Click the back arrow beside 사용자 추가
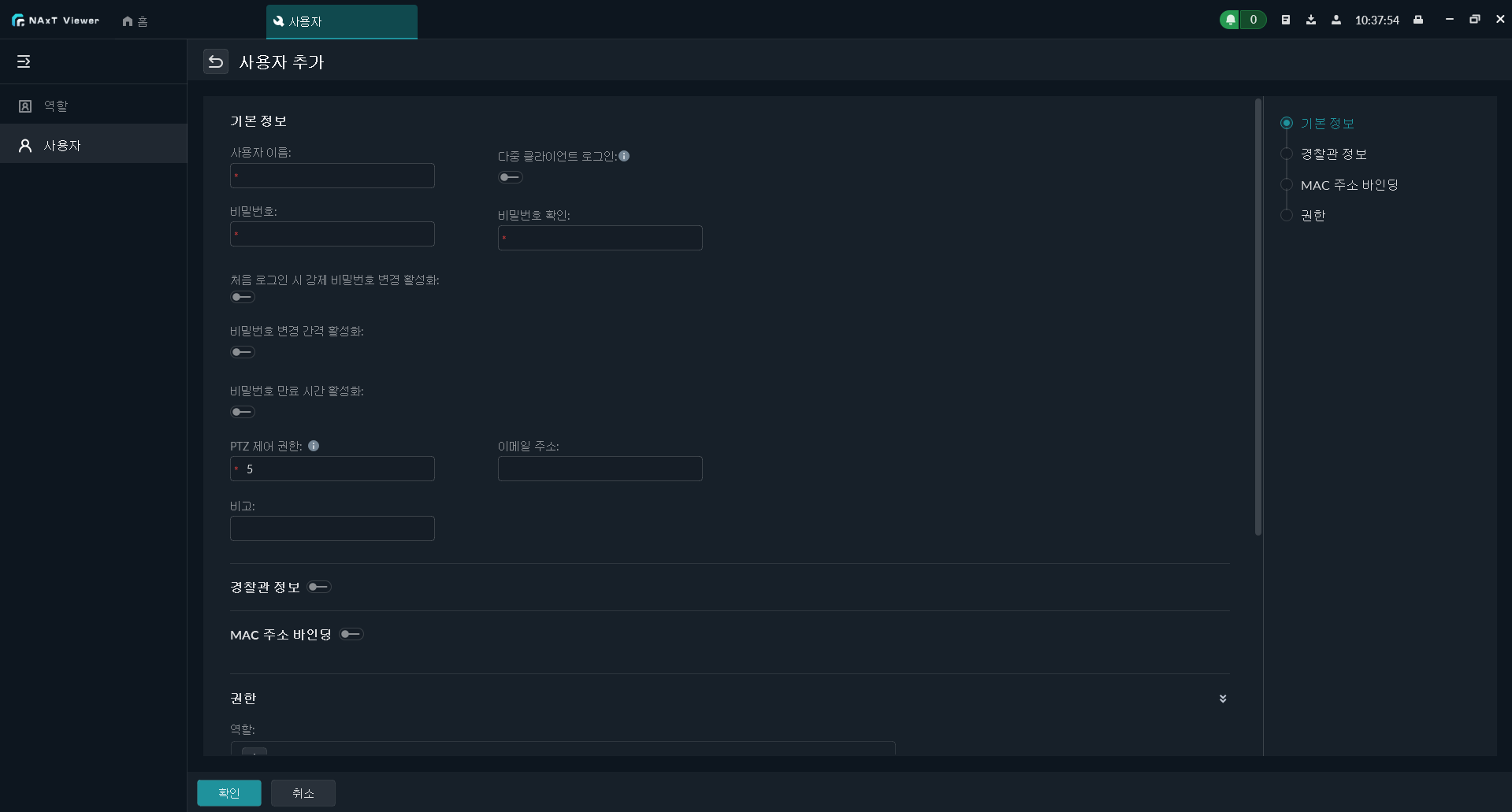Viewport: 1512px width, 812px height. point(215,61)
